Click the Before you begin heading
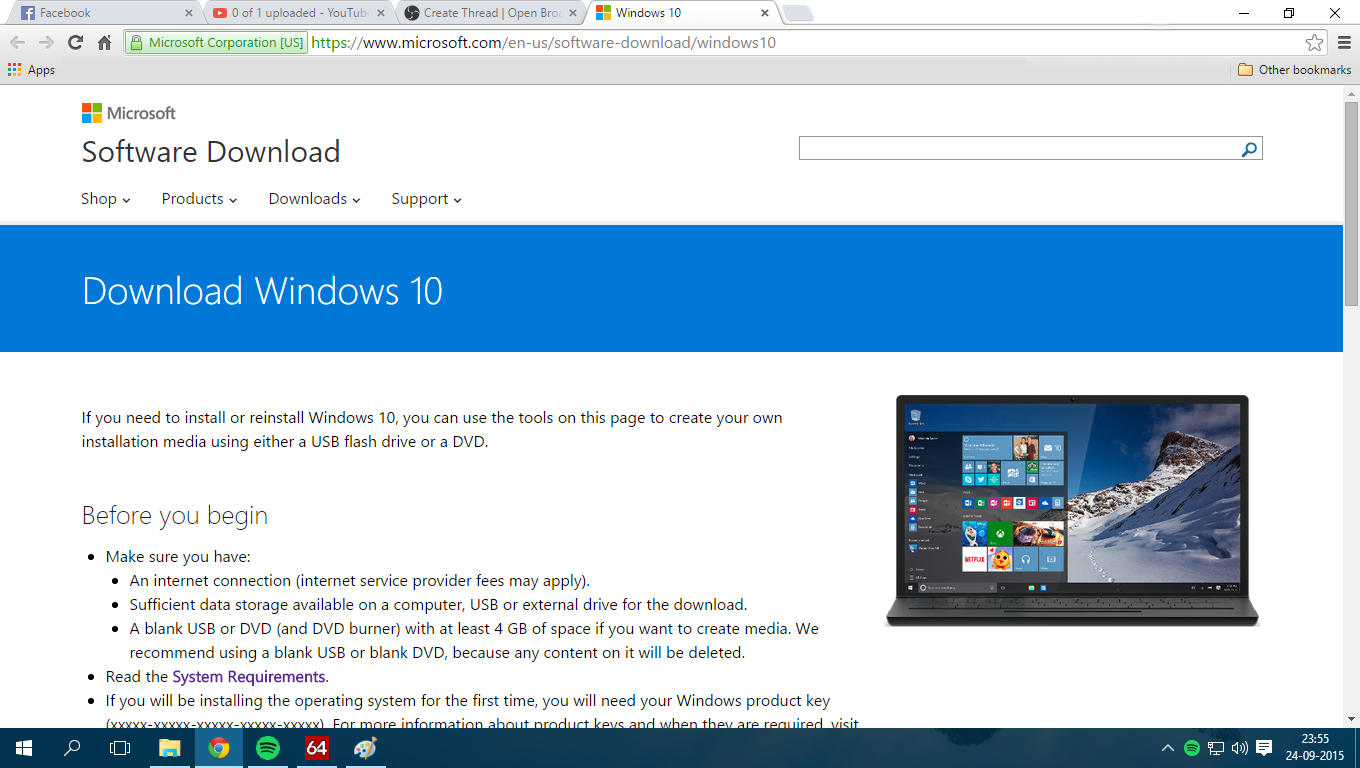The height and width of the screenshot is (768, 1360). click(x=175, y=516)
